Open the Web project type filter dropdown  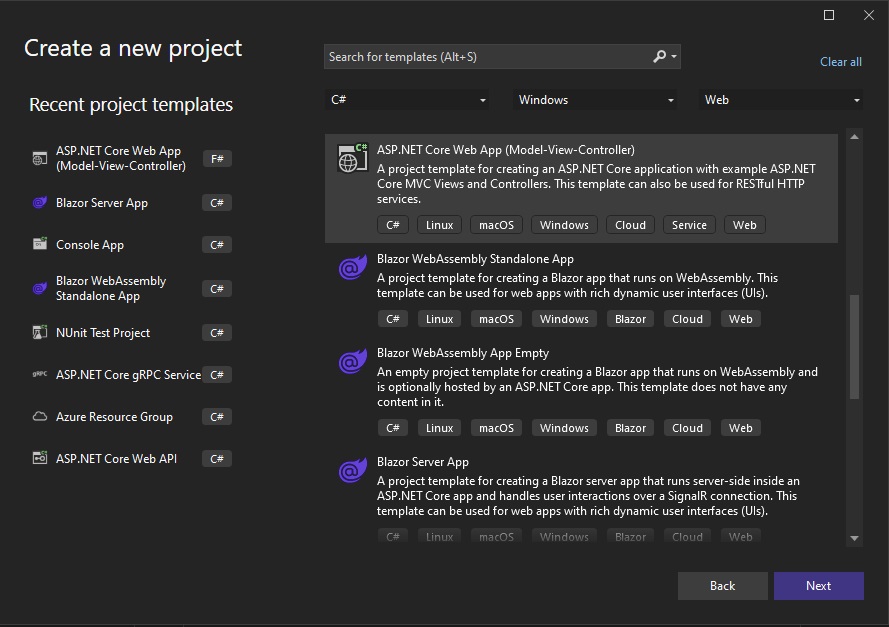781,100
